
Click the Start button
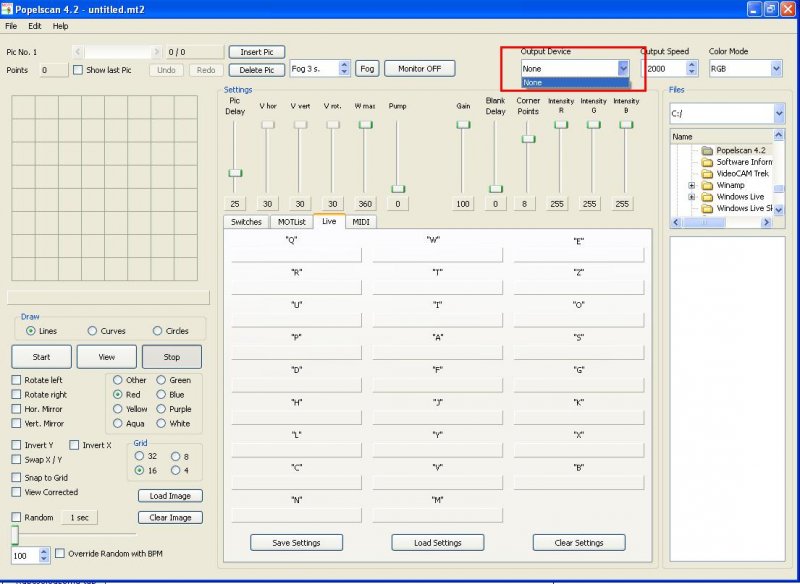41,357
